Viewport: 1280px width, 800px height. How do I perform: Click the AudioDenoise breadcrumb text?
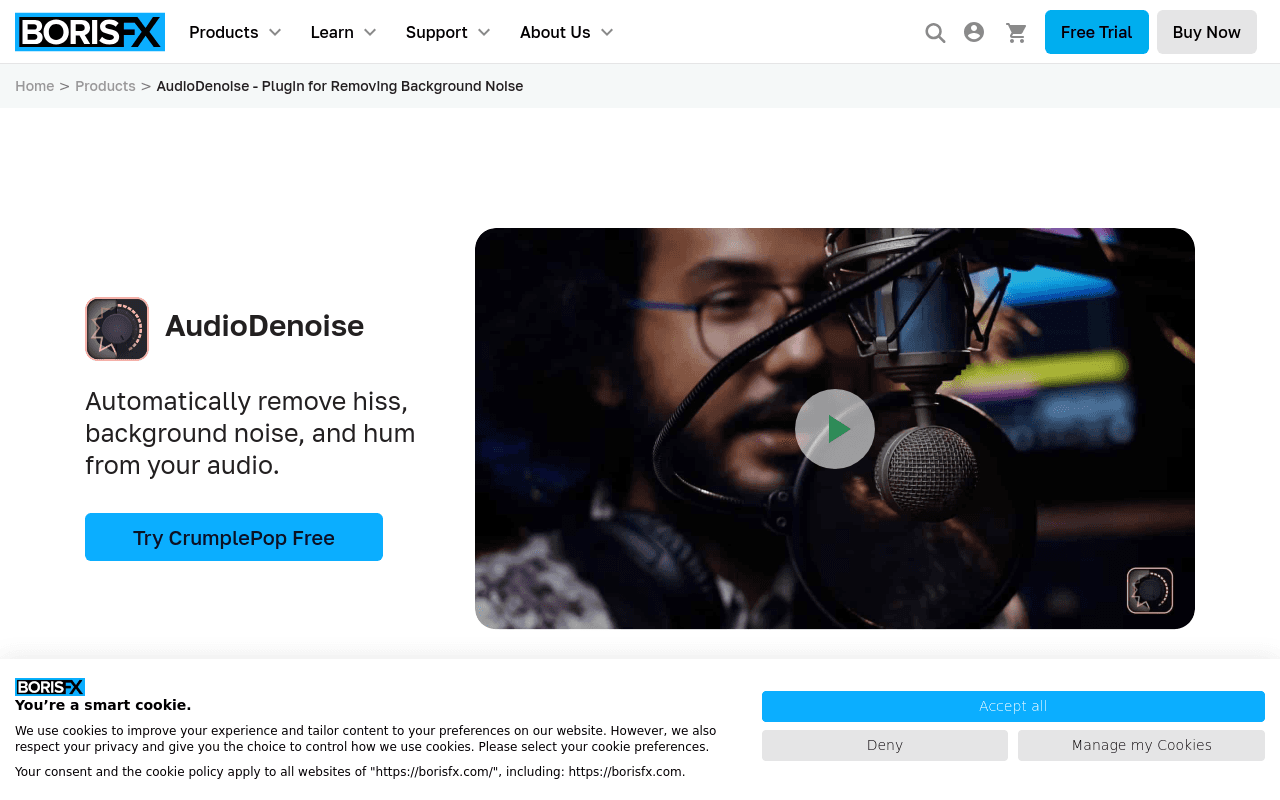(340, 86)
